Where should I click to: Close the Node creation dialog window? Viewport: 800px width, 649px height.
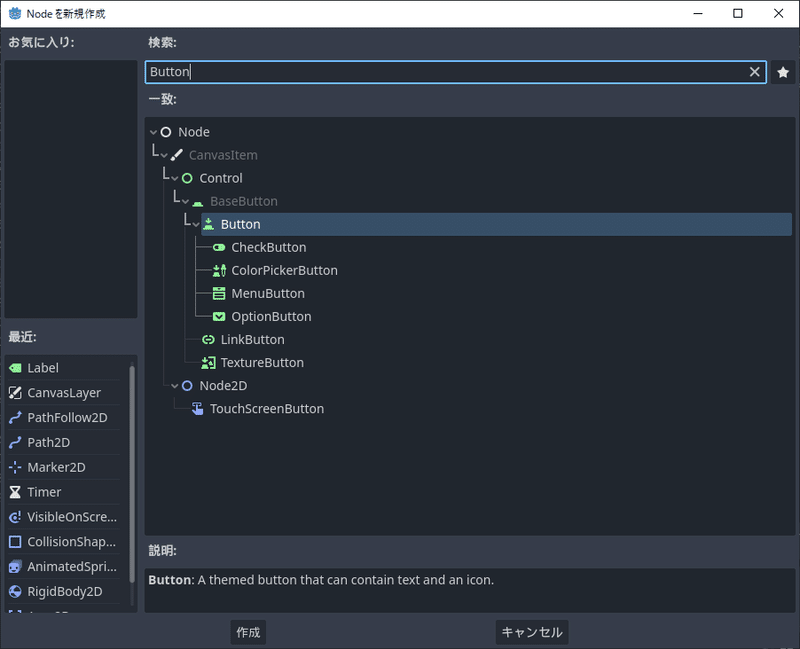778,13
